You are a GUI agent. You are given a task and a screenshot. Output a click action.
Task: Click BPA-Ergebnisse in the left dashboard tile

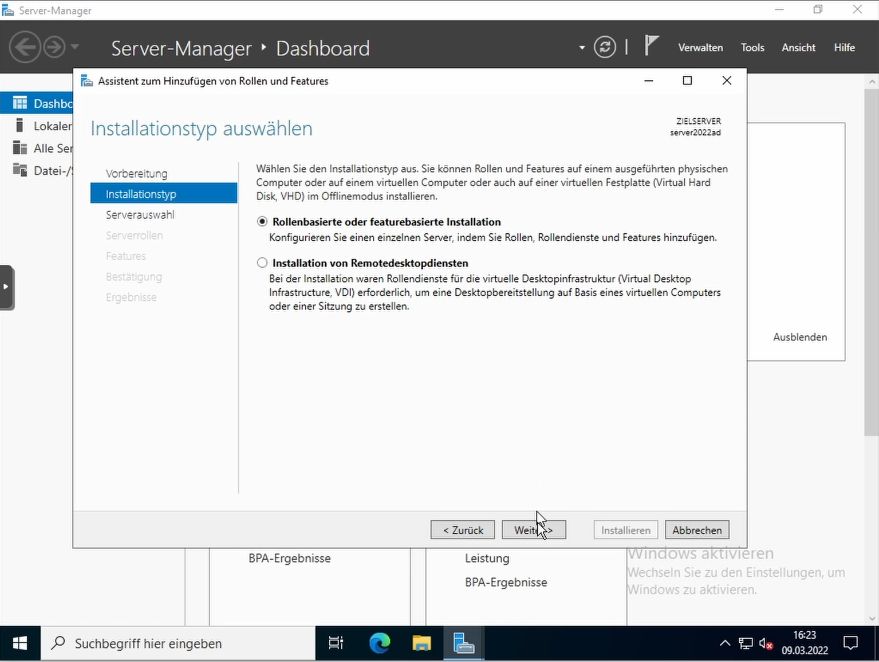point(289,558)
